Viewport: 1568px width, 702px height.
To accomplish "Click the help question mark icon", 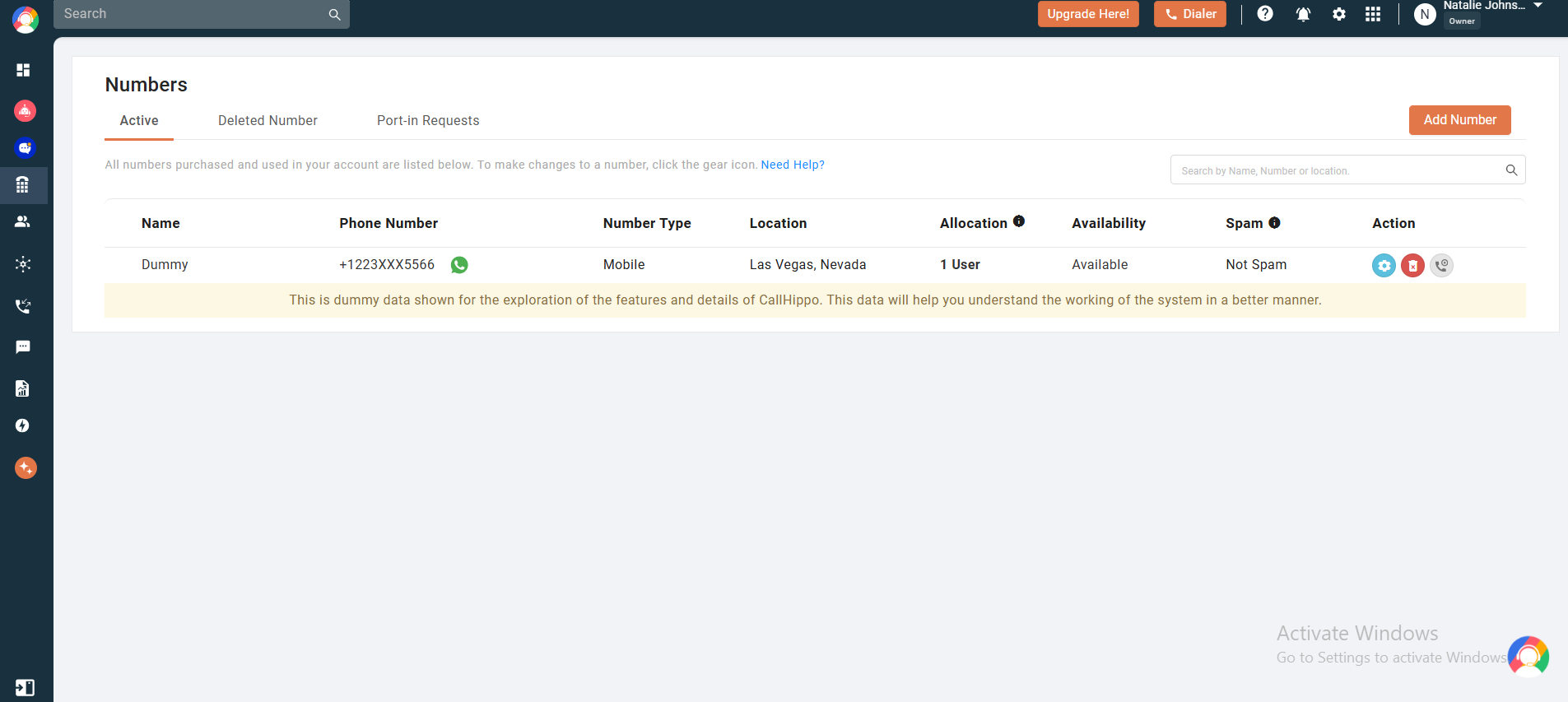I will coord(1265,14).
